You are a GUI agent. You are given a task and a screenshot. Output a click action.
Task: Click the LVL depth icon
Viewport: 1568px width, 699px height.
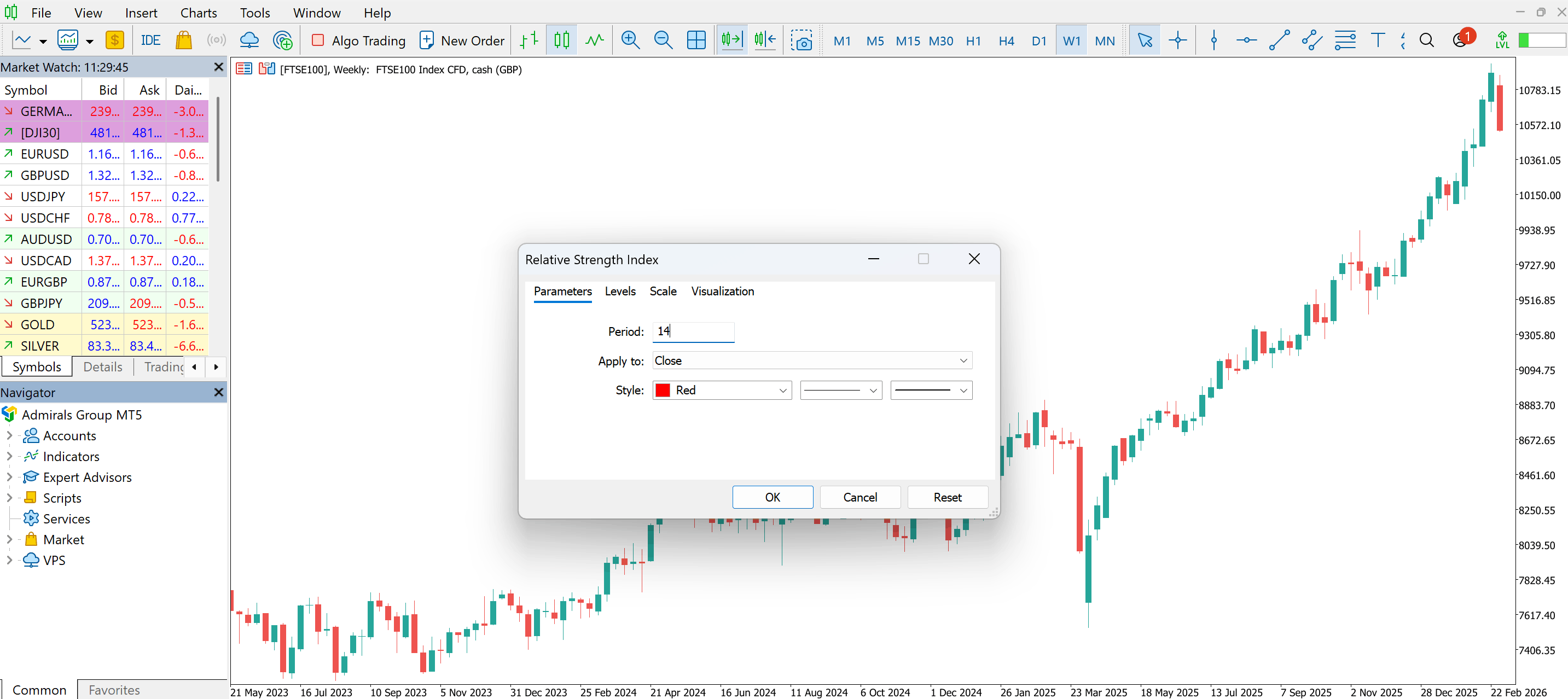[1502, 41]
